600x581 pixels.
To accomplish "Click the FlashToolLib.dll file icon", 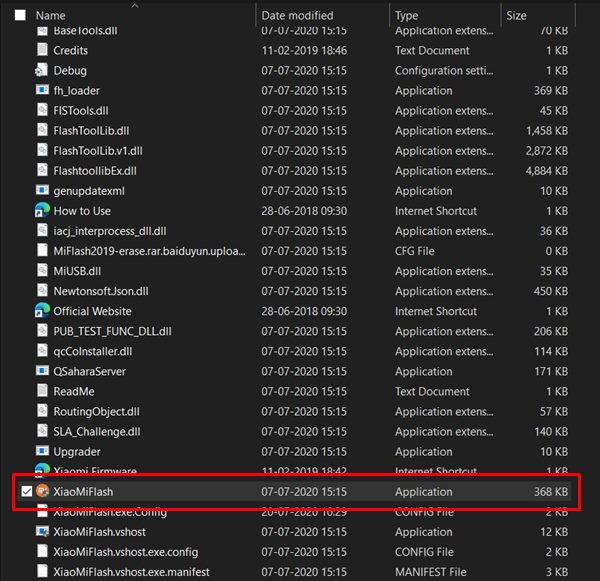I will (x=42, y=130).
